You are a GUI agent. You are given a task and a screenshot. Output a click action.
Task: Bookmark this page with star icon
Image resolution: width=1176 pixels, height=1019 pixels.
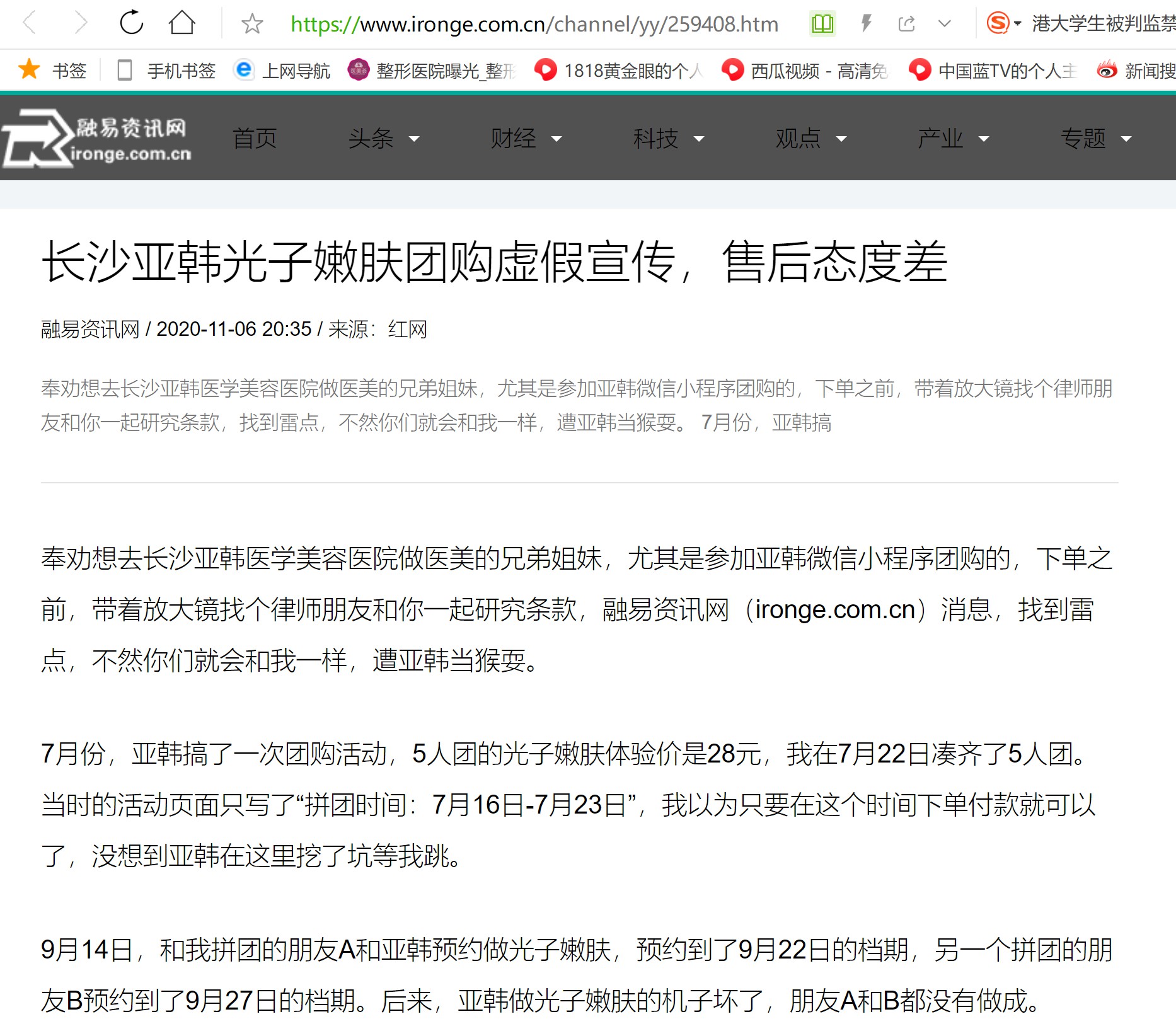pos(252,24)
